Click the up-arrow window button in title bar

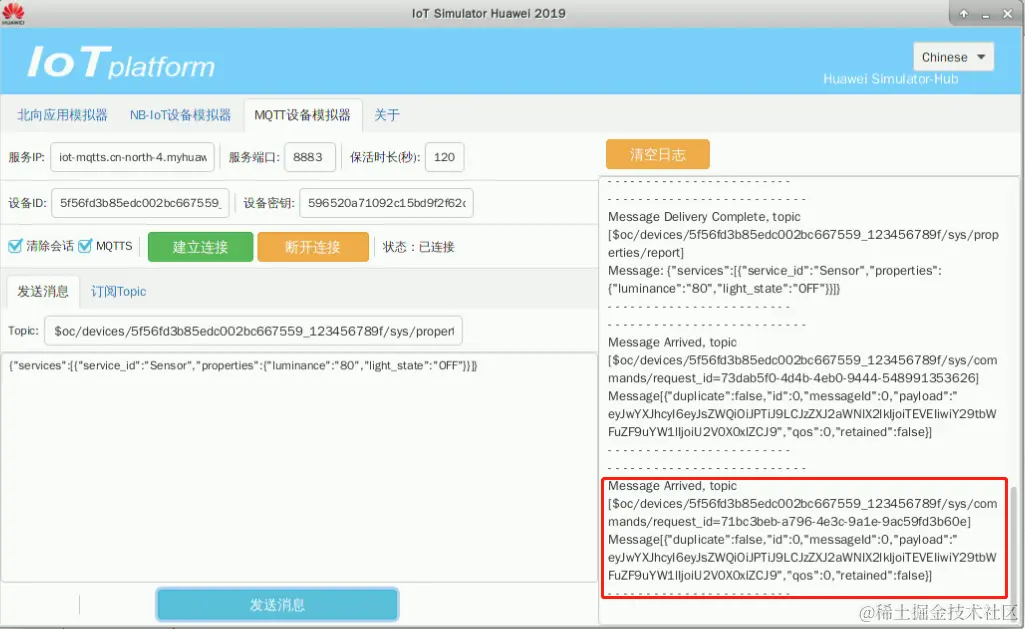click(964, 14)
